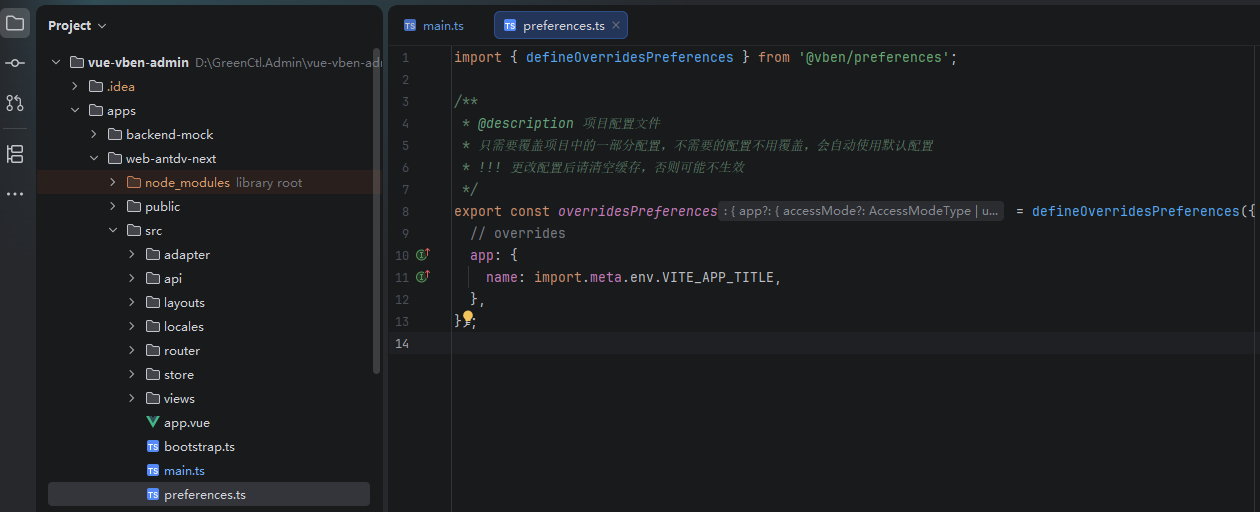Screen dimensions: 1260x512
Task: Close the preferences.ts tab
Action: coord(616,26)
